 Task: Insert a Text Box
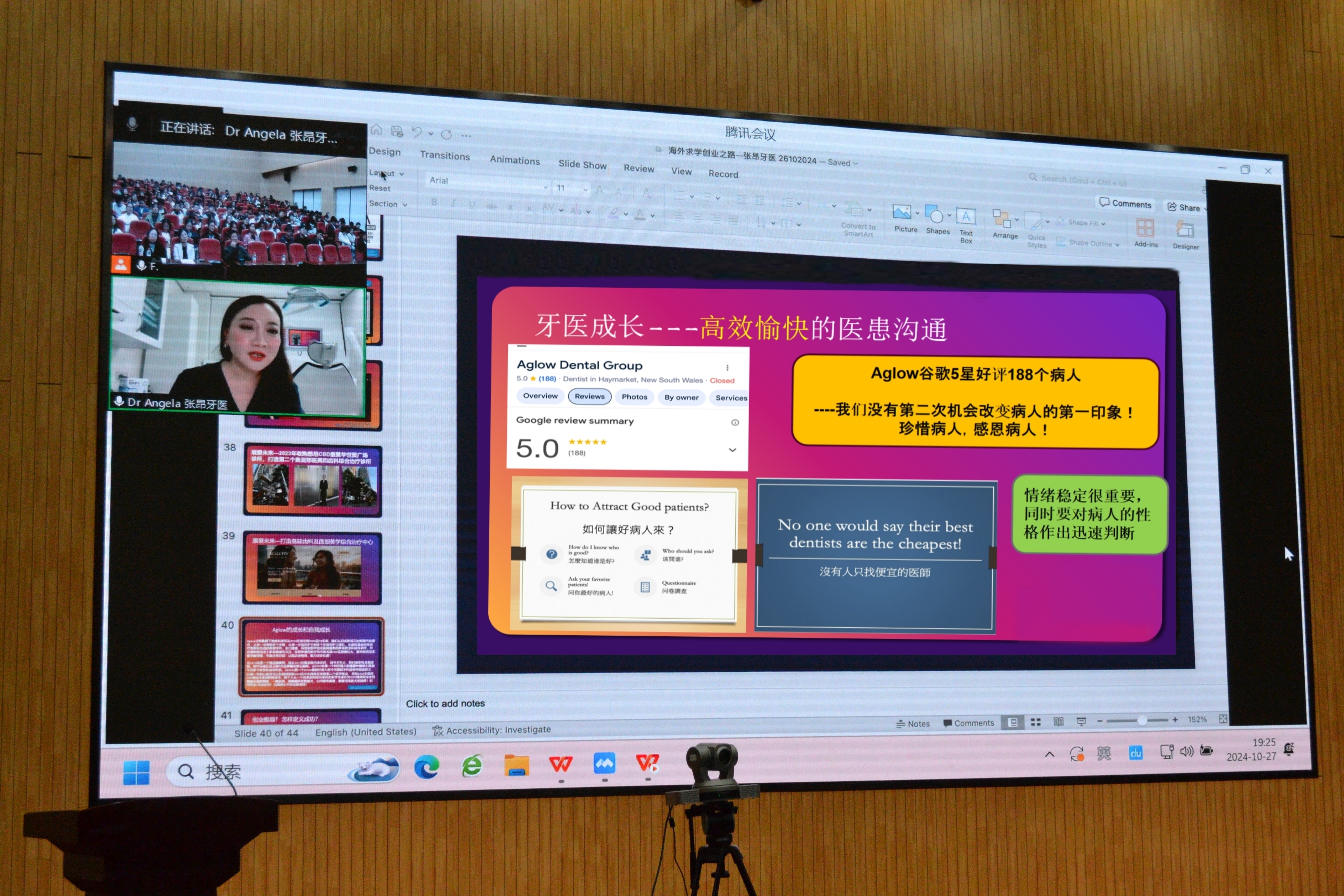(x=966, y=226)
